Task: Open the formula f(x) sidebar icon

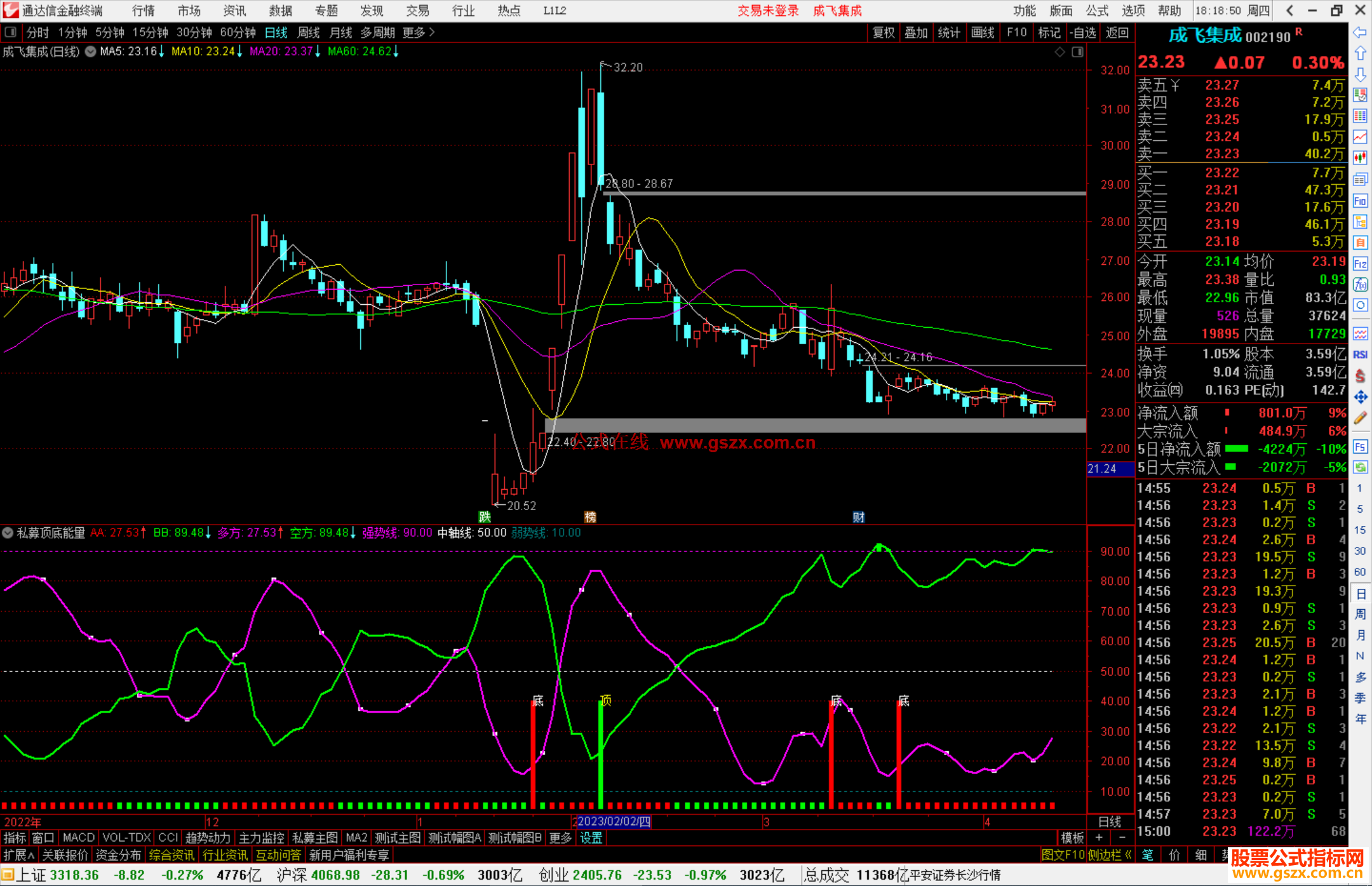Action: click(x=1360, y=285)
